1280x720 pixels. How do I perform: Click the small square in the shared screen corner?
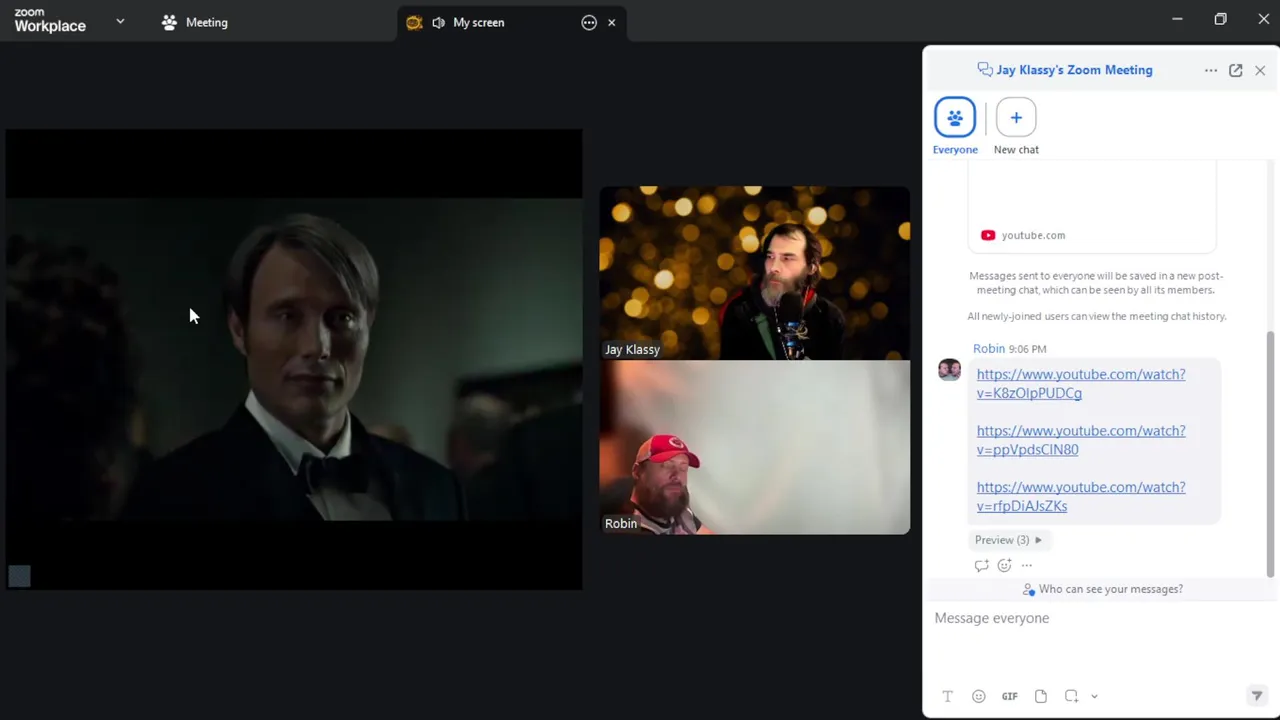pos(20,576)
